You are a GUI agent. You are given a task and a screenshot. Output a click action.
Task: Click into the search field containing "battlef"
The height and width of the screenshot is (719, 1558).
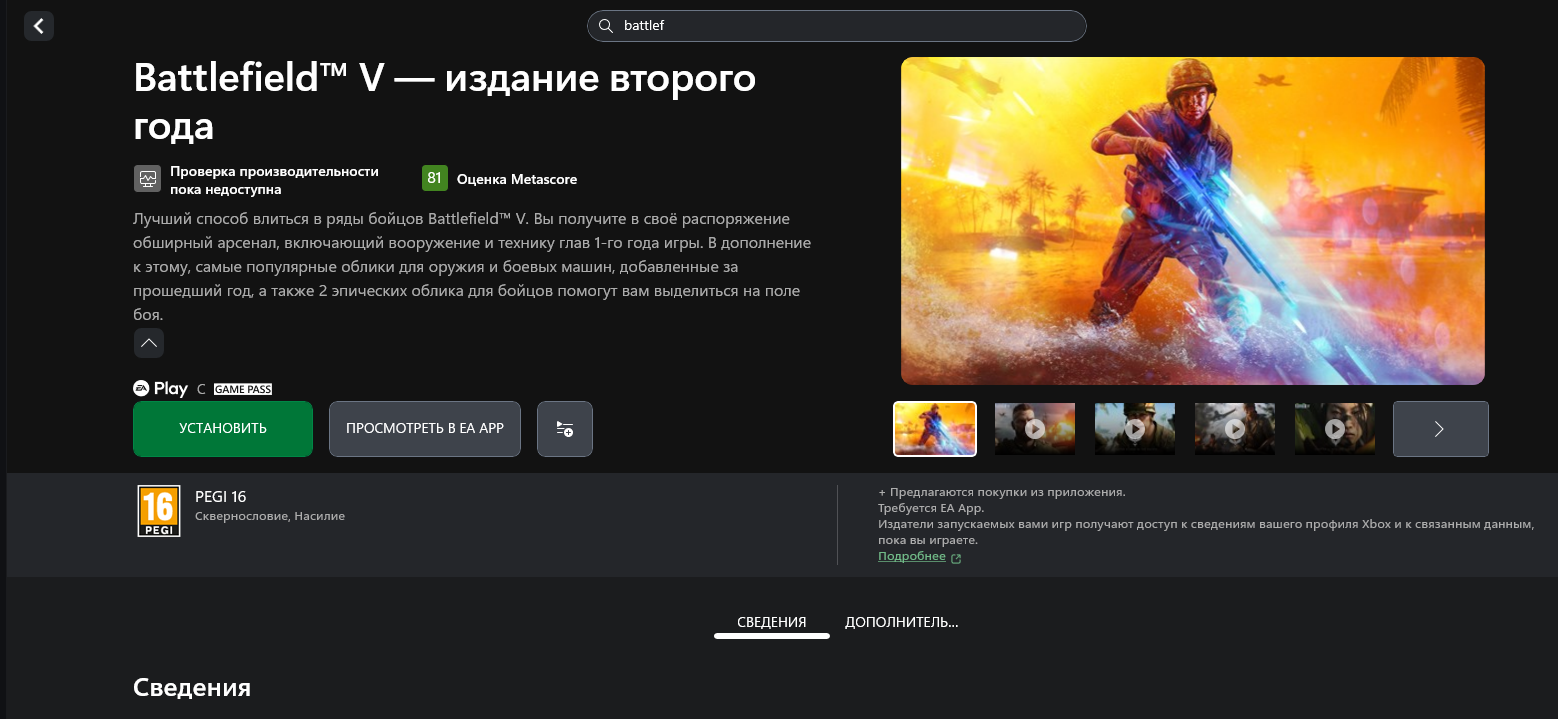click(840, 26)
